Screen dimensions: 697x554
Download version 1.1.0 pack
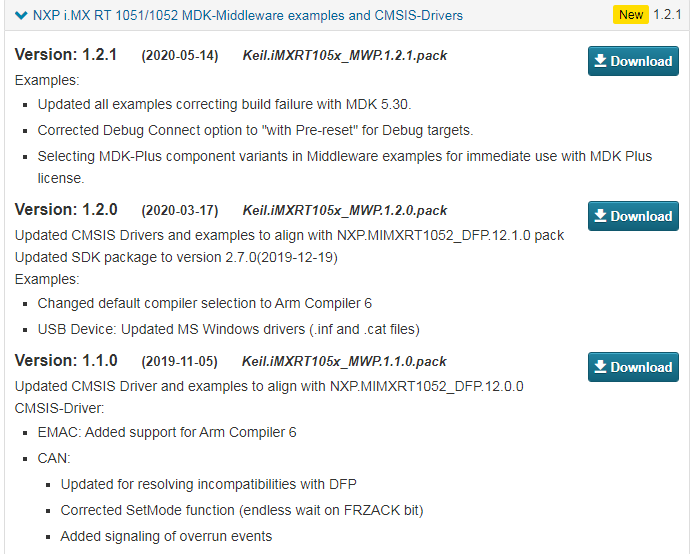tap(633, 367)
